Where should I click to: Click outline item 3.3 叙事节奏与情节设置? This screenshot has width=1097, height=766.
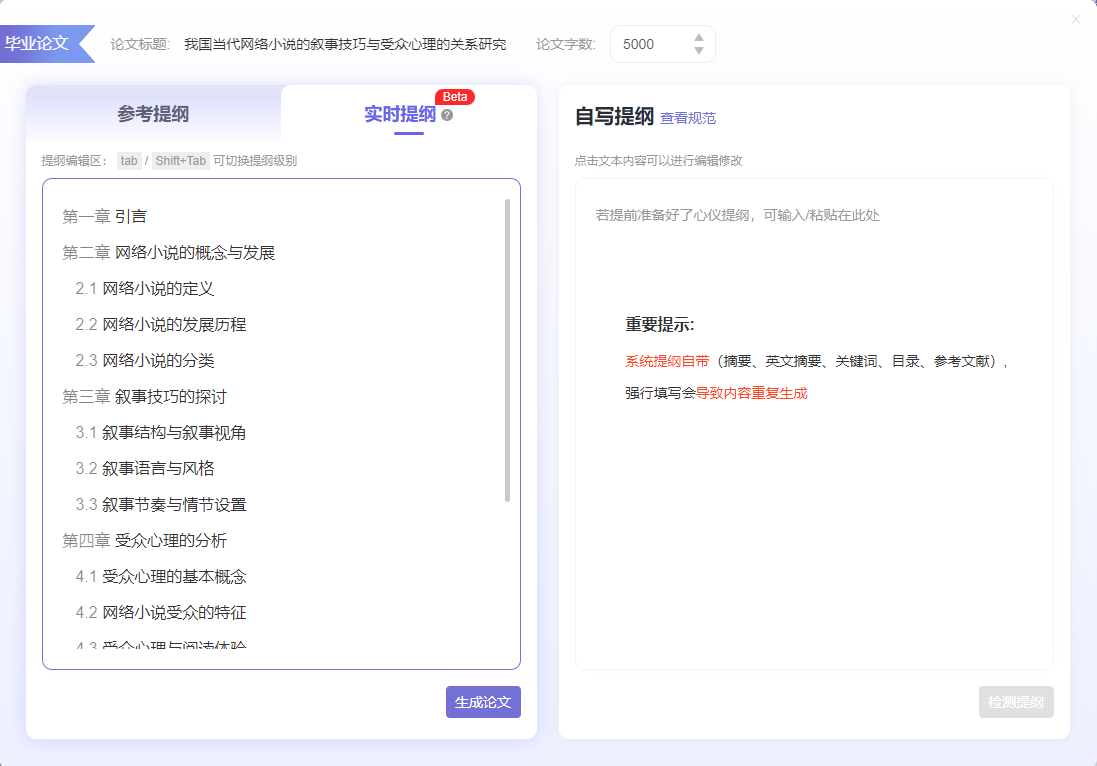pyautogui.click(x=161, y=505)
